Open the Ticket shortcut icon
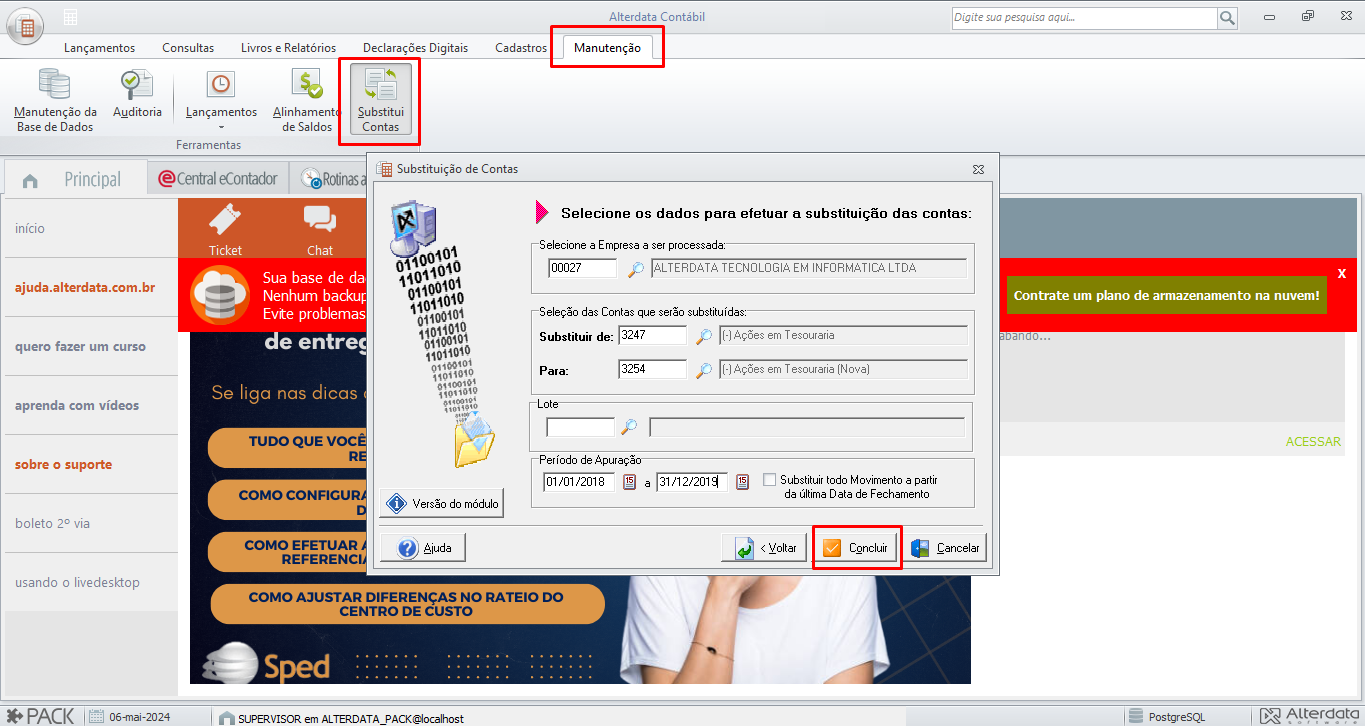Image resolution: width=1365 pixels, height=726 pixels. [225, 229]
